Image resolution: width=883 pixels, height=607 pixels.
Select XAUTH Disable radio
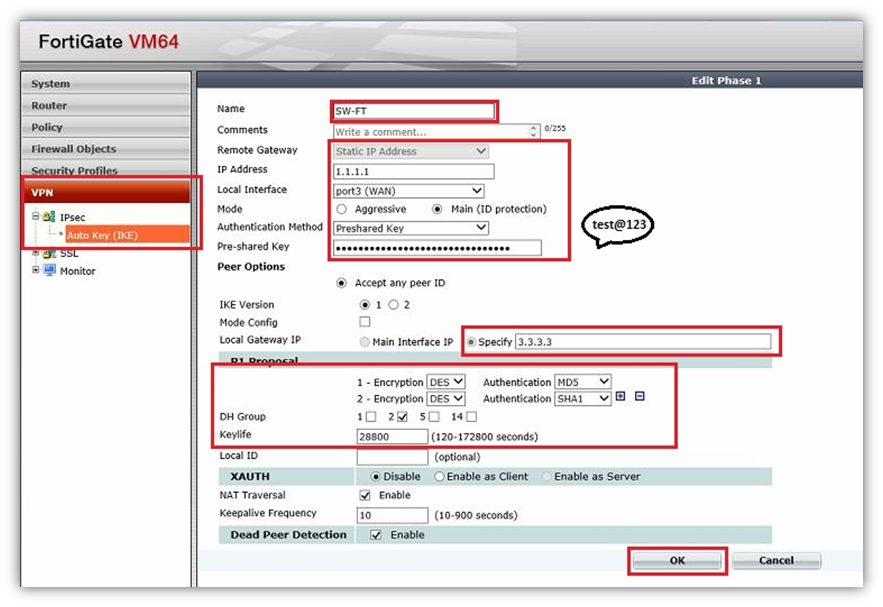[376, 476]
